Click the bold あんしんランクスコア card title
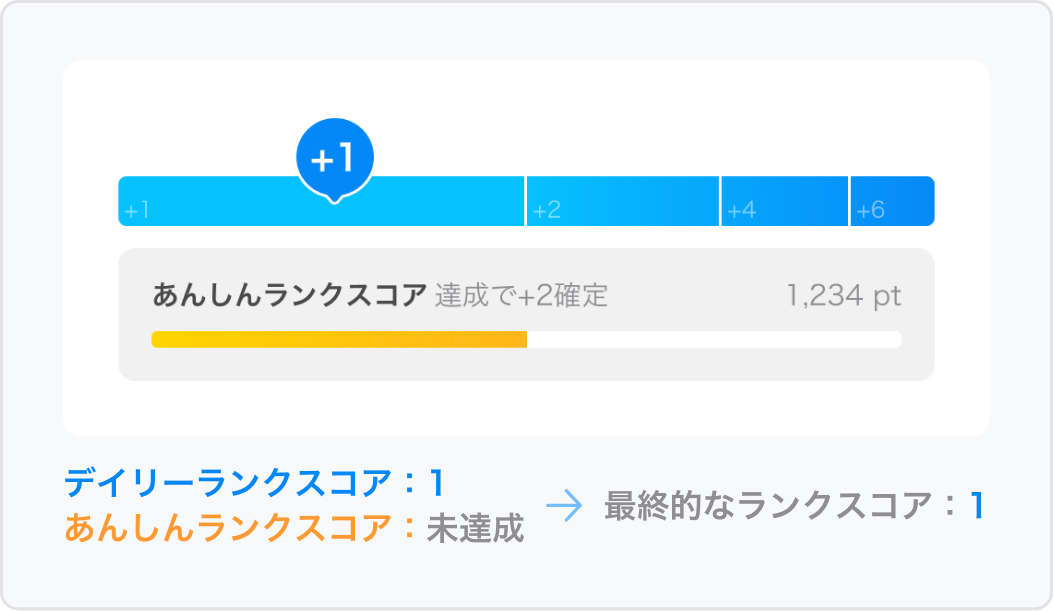Image resolution: width=1053 pixels, height=611 pixels. [x=289, y=296]
